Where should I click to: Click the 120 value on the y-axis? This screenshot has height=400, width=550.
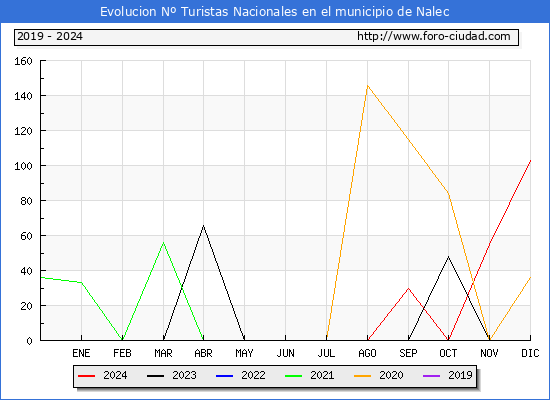pos(23,131)
